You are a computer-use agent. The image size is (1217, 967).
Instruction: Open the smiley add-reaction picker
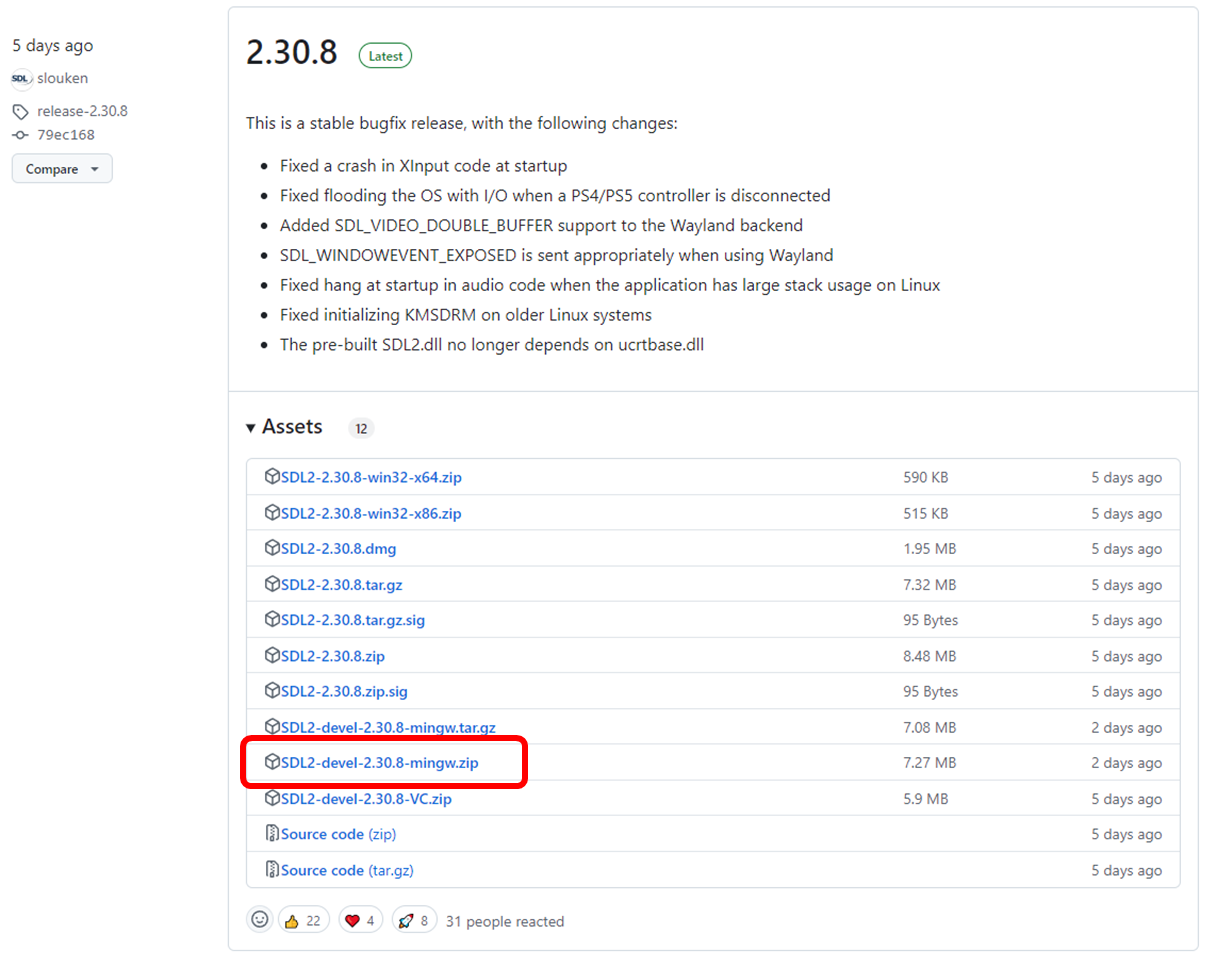(x=260, y=920)
